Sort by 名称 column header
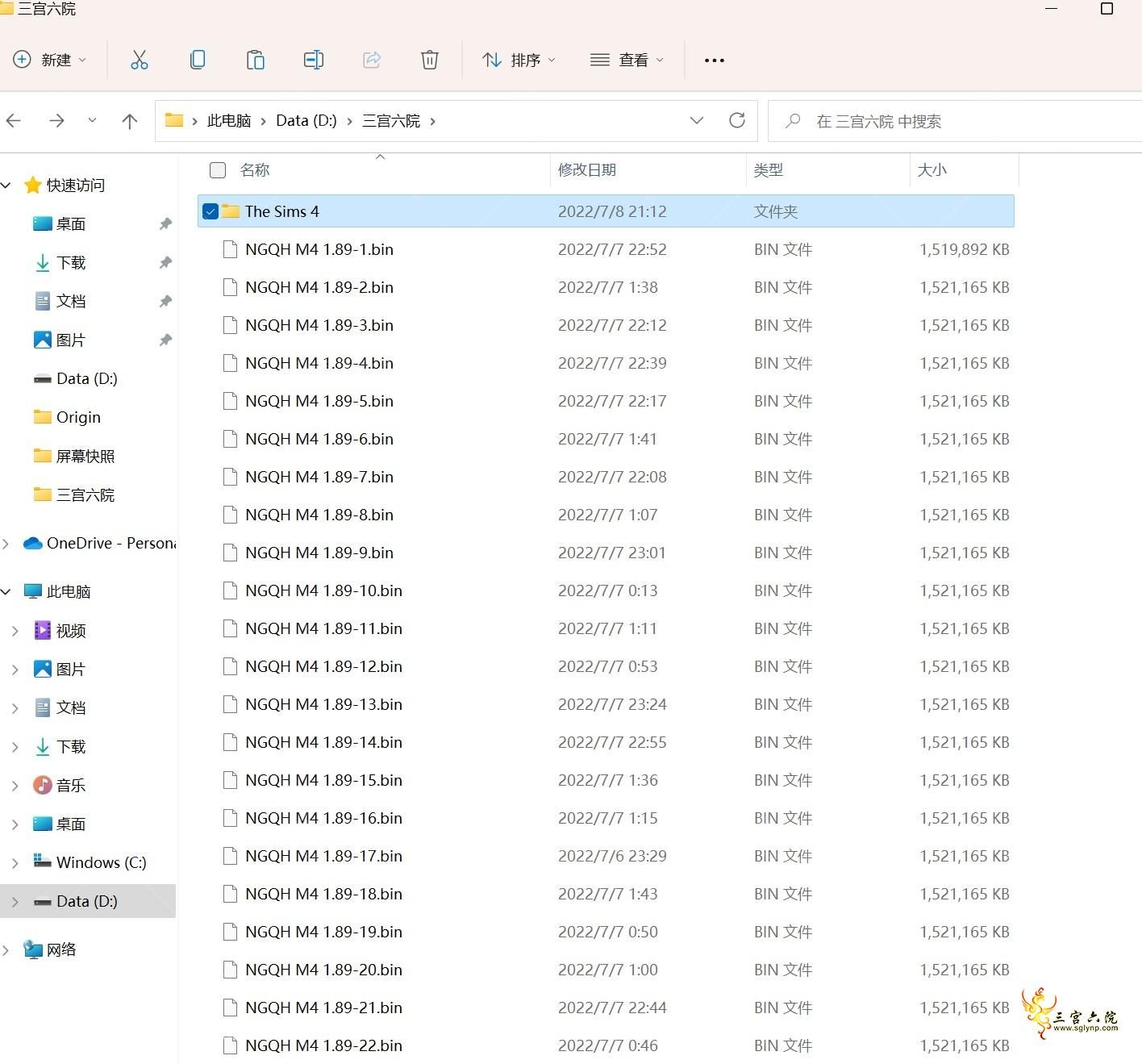This screenshot has height=1064, width=1142. pyautogui.click(x=255, y=170)
